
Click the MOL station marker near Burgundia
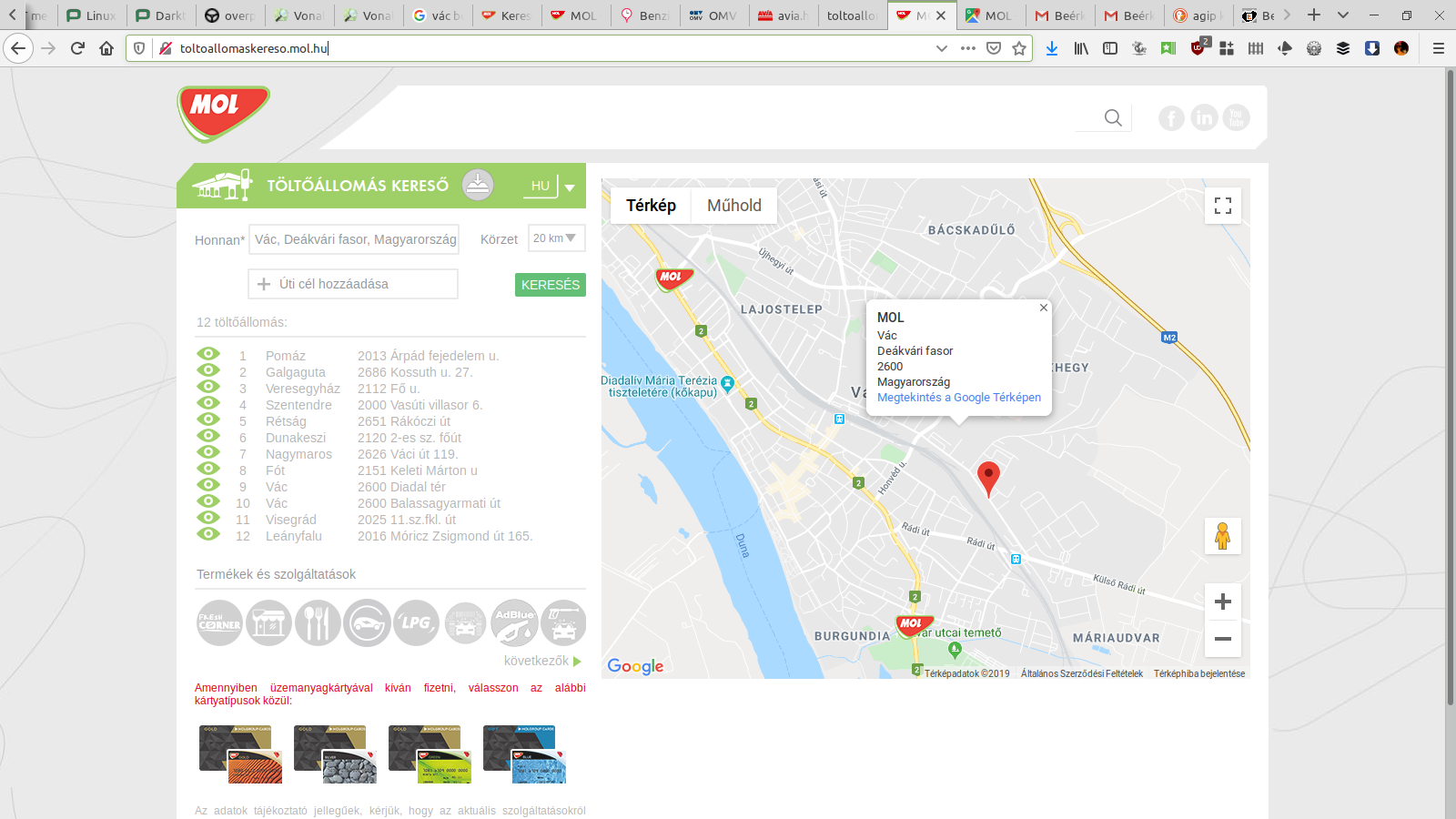click(x=914, y=625)
